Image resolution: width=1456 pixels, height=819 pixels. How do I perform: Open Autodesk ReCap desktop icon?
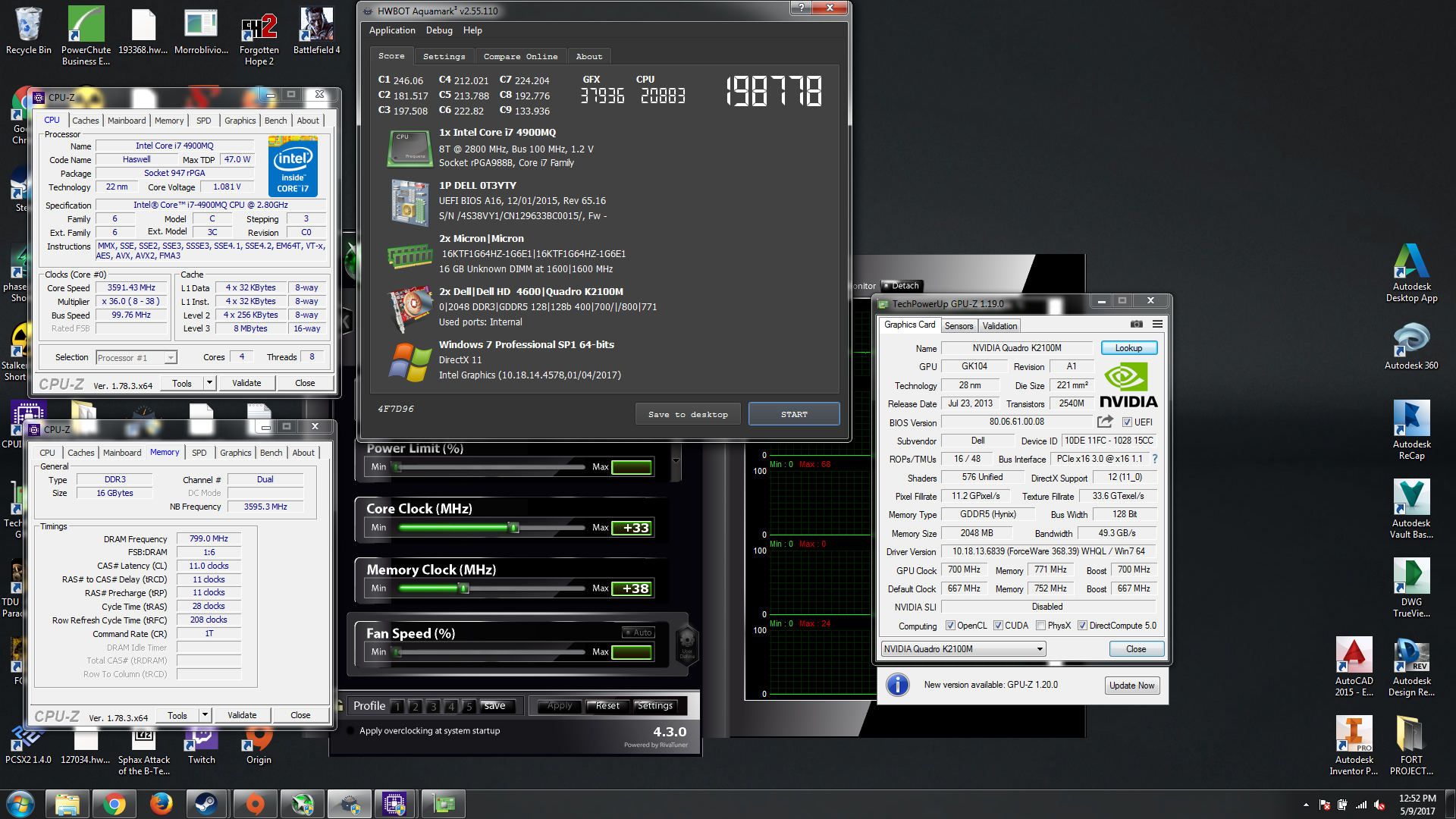pos(1410,430)
